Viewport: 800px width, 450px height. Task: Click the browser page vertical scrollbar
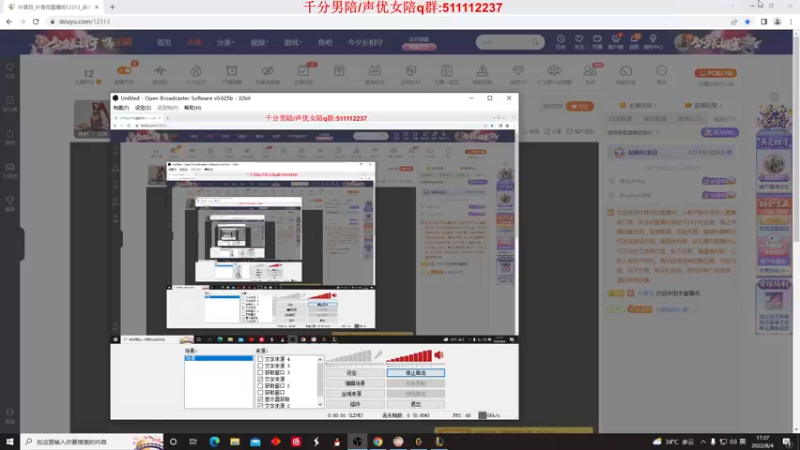pyautogui.click(x=796, y=137)
